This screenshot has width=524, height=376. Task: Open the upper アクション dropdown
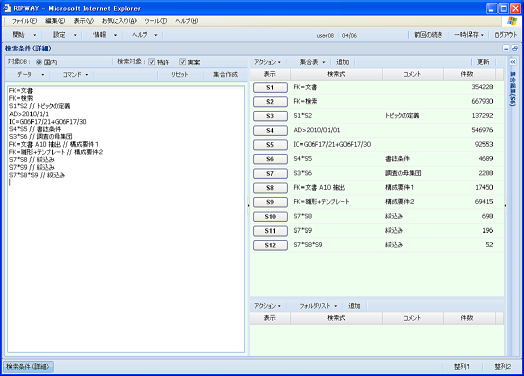point(267,62)
